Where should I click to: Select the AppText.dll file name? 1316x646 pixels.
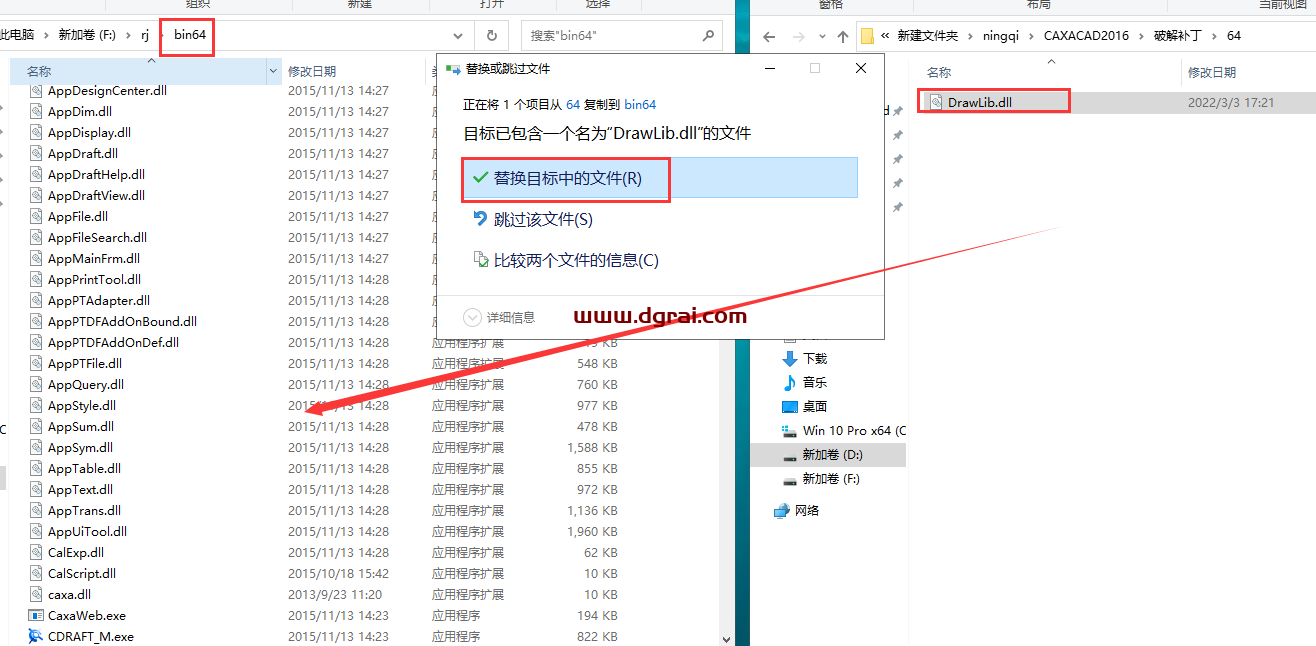click(x=80, y=489)
